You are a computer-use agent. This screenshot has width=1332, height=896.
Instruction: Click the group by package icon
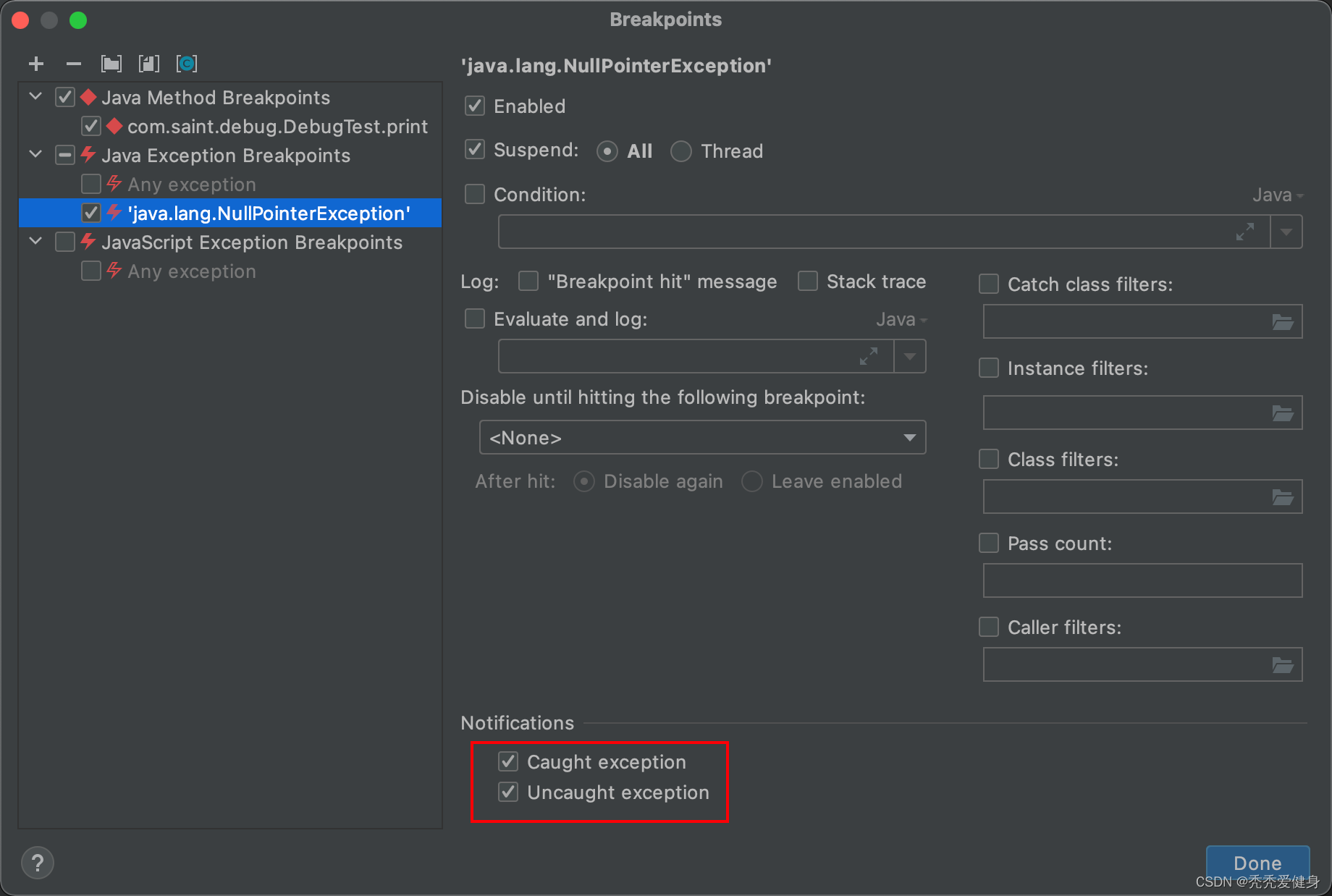(x=111, y=64)
